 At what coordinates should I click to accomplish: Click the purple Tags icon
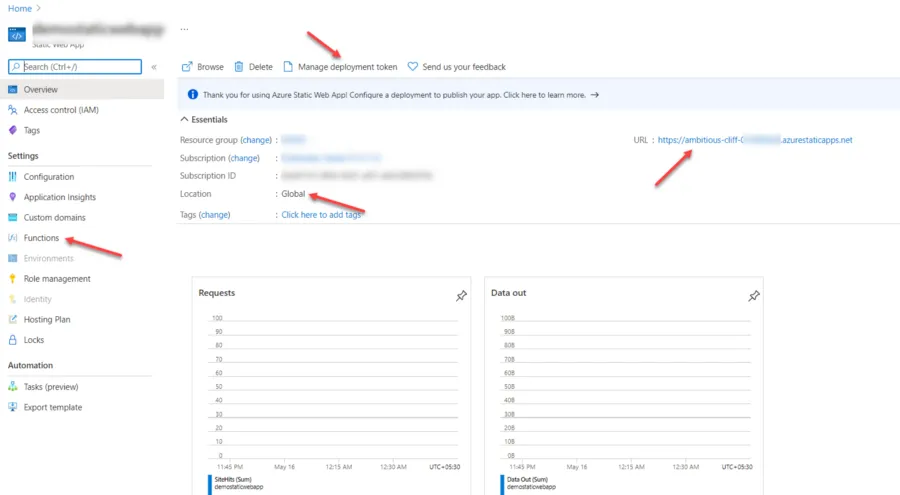click(13, 130)
